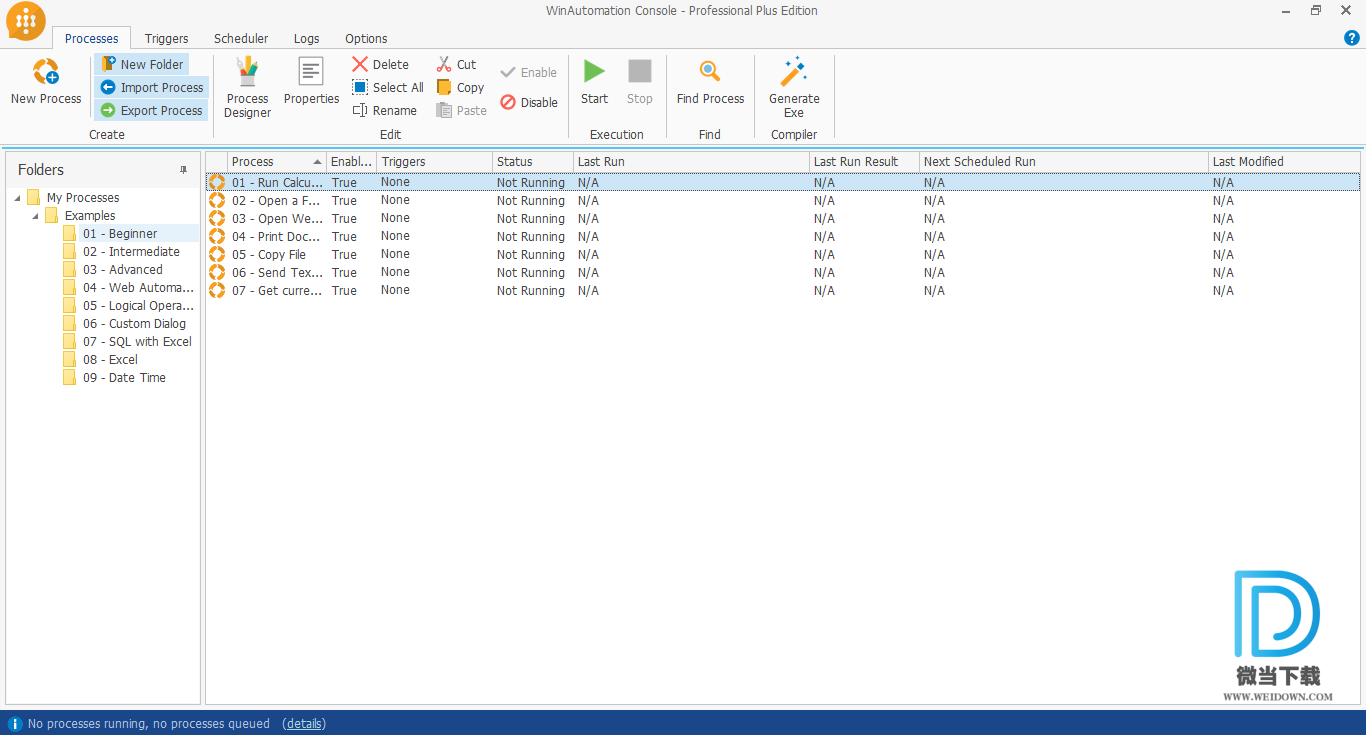The image size is (1366, 735).
Task: Open the 04 - Web Automation folder
Action: [x=138, y=288]
